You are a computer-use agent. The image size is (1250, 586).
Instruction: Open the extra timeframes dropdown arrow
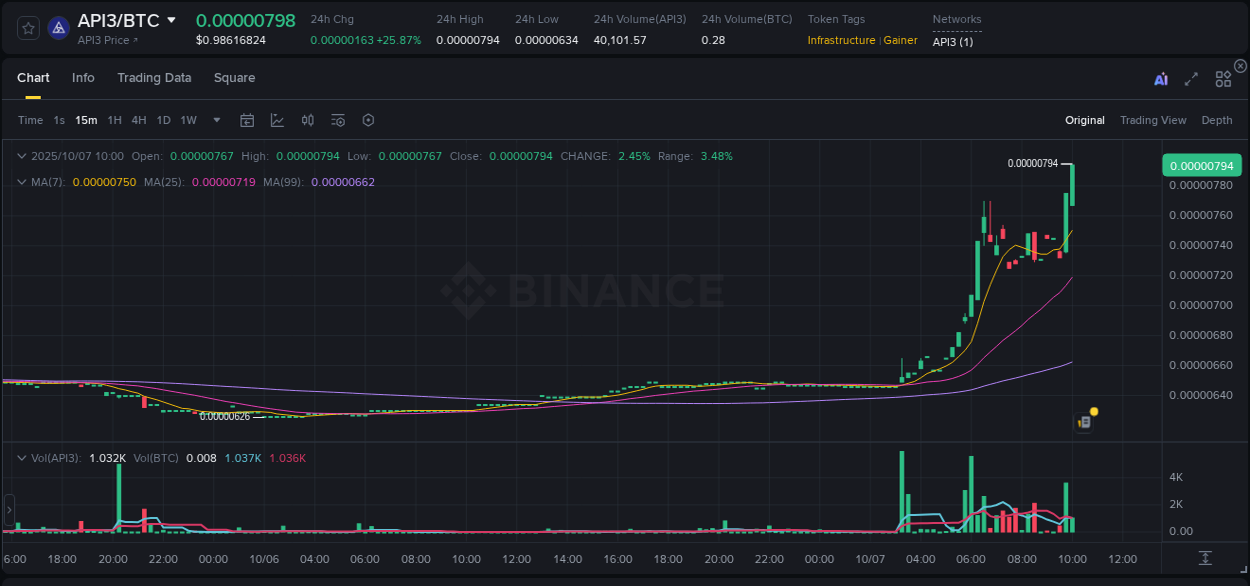(x=215, y=120)
